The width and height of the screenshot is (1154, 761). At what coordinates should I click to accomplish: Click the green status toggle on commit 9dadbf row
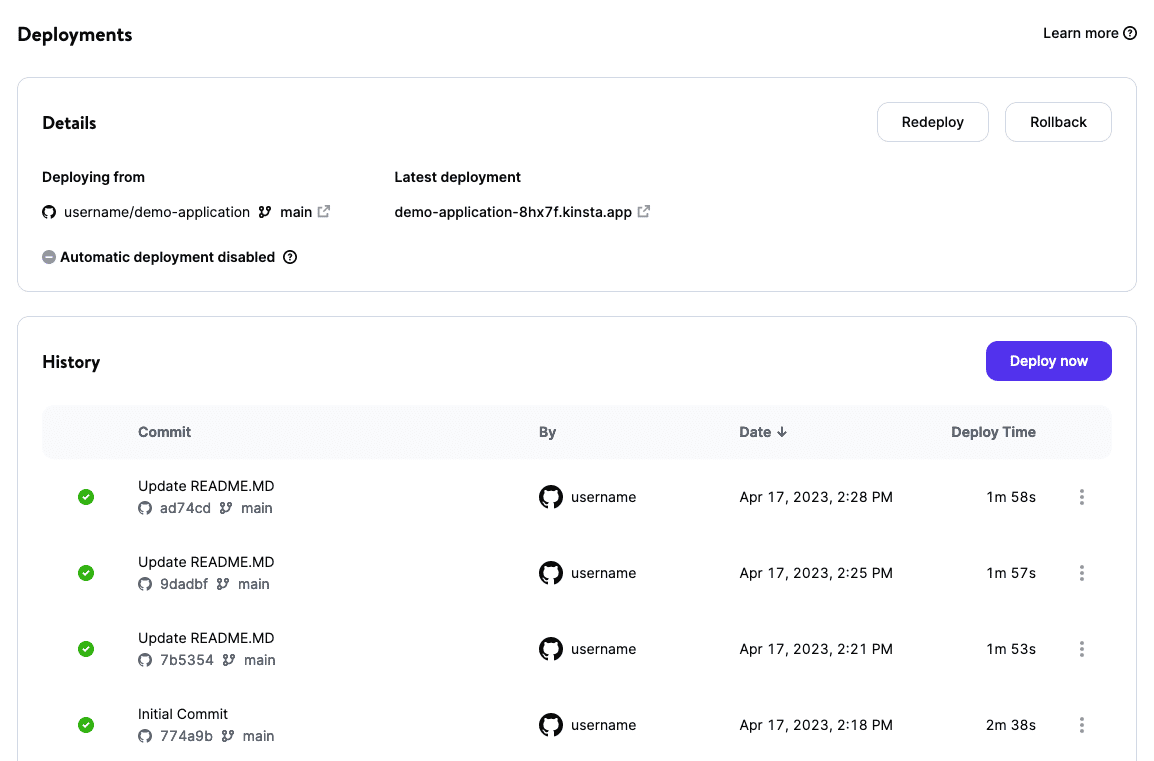pyautogui.click(x=86, y=573)
